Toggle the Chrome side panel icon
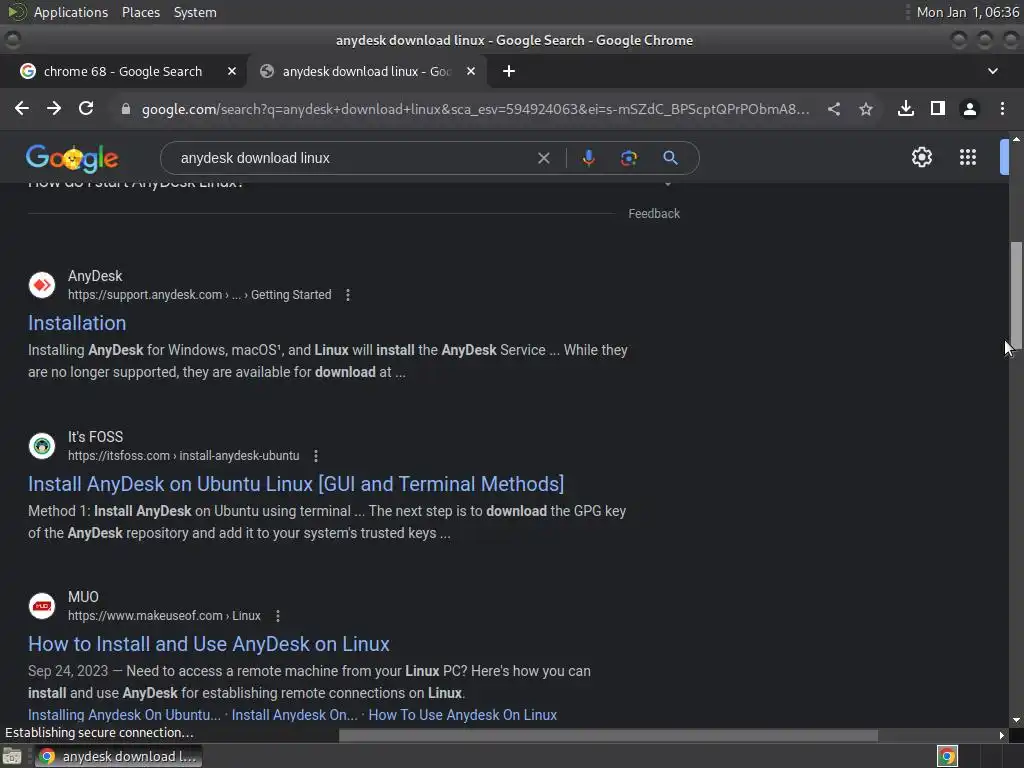 pos(938,108)
